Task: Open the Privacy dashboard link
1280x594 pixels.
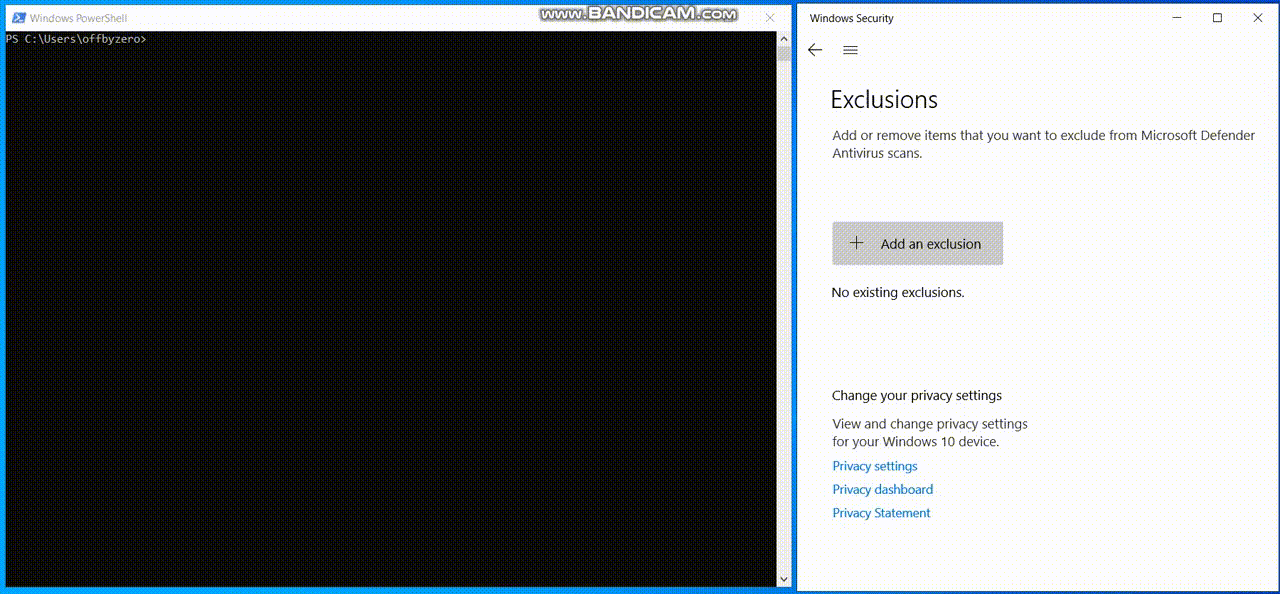Action: 883,489
